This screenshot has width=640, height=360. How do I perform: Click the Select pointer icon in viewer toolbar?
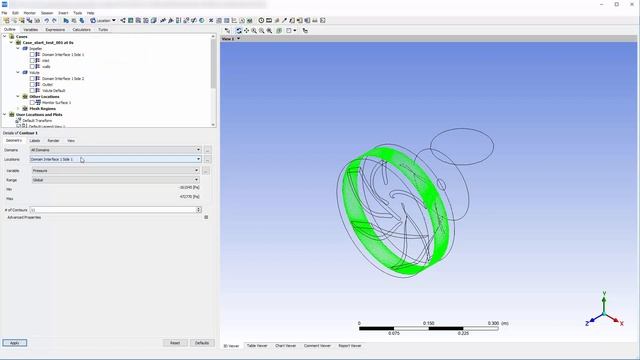coord(227,30)
